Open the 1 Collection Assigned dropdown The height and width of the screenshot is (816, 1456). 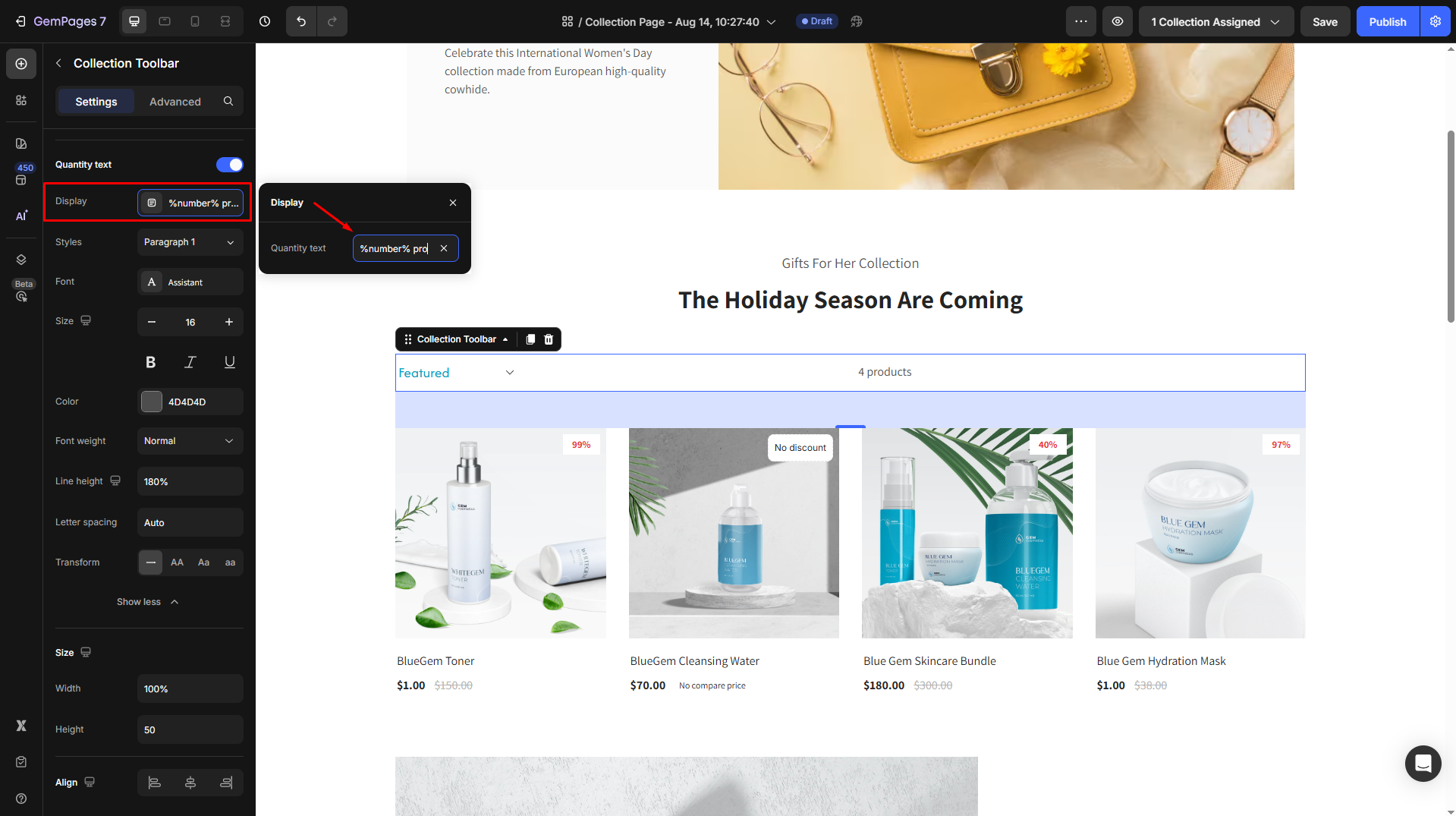point(1215,21)
